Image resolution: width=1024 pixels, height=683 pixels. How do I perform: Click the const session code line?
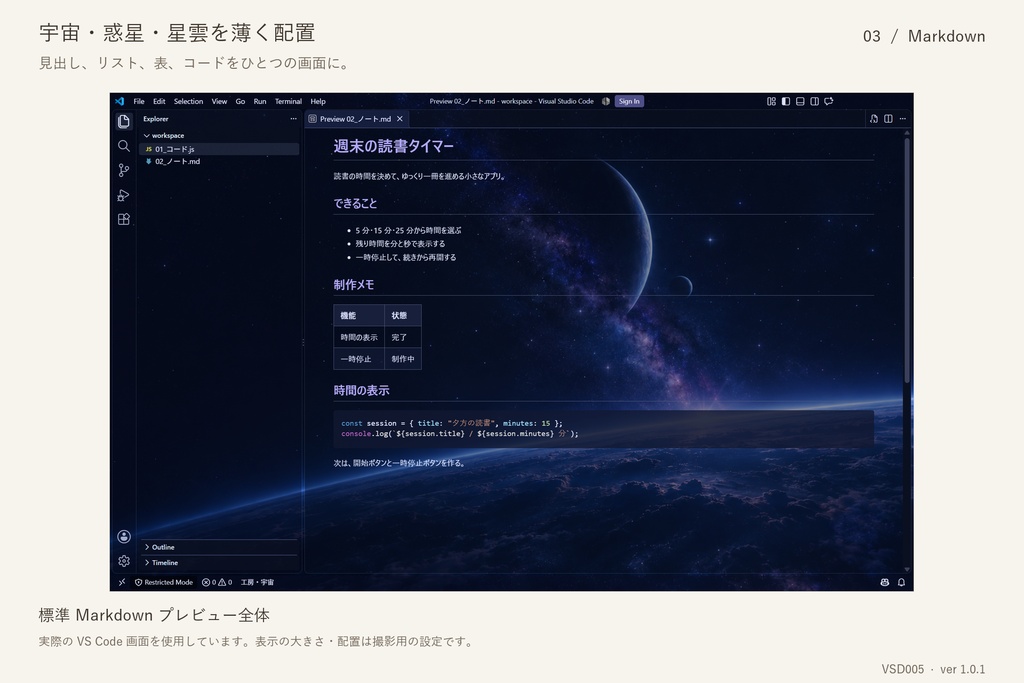[x=451, y=423]
